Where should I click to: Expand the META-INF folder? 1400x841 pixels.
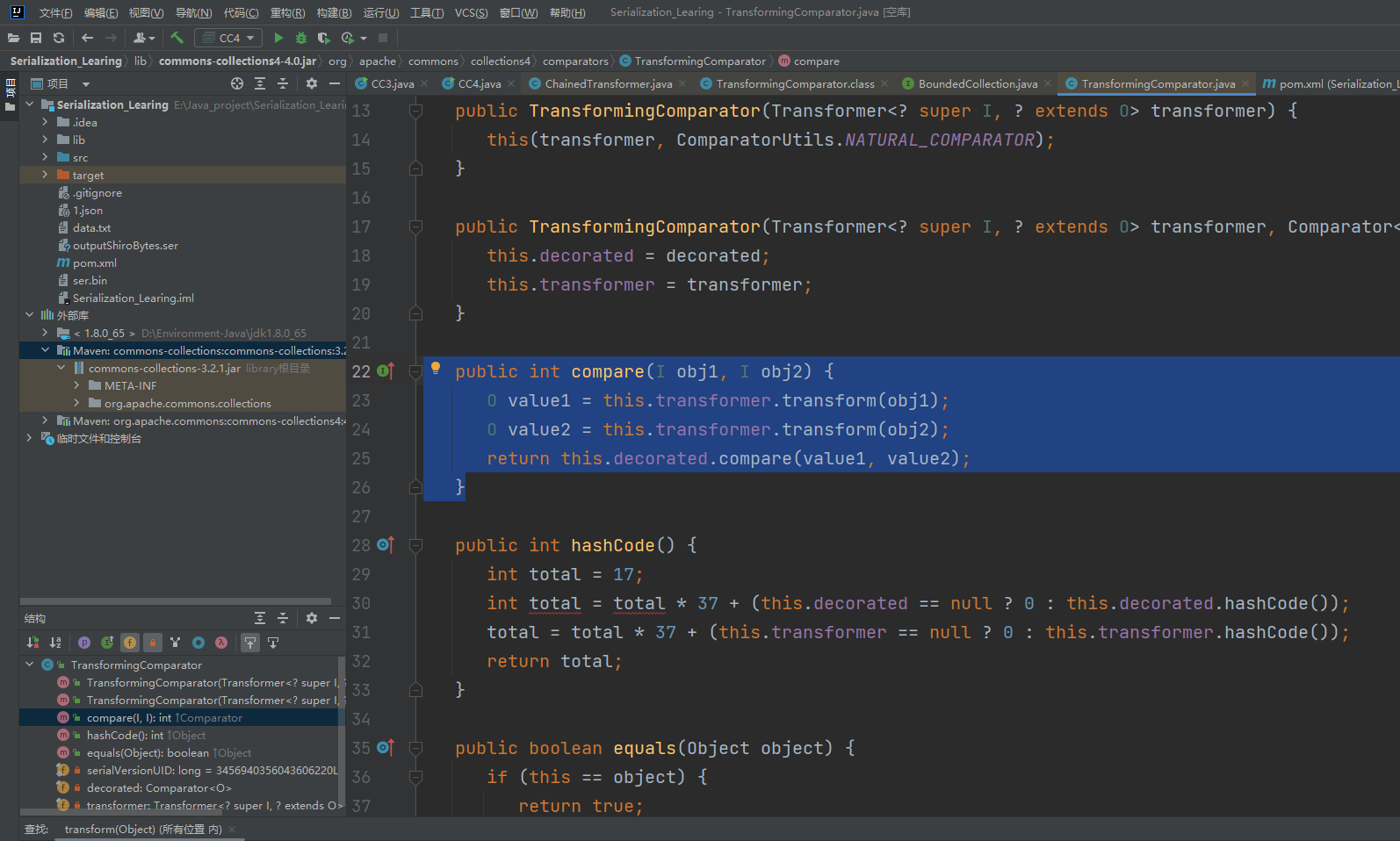[x=76, y=385]
